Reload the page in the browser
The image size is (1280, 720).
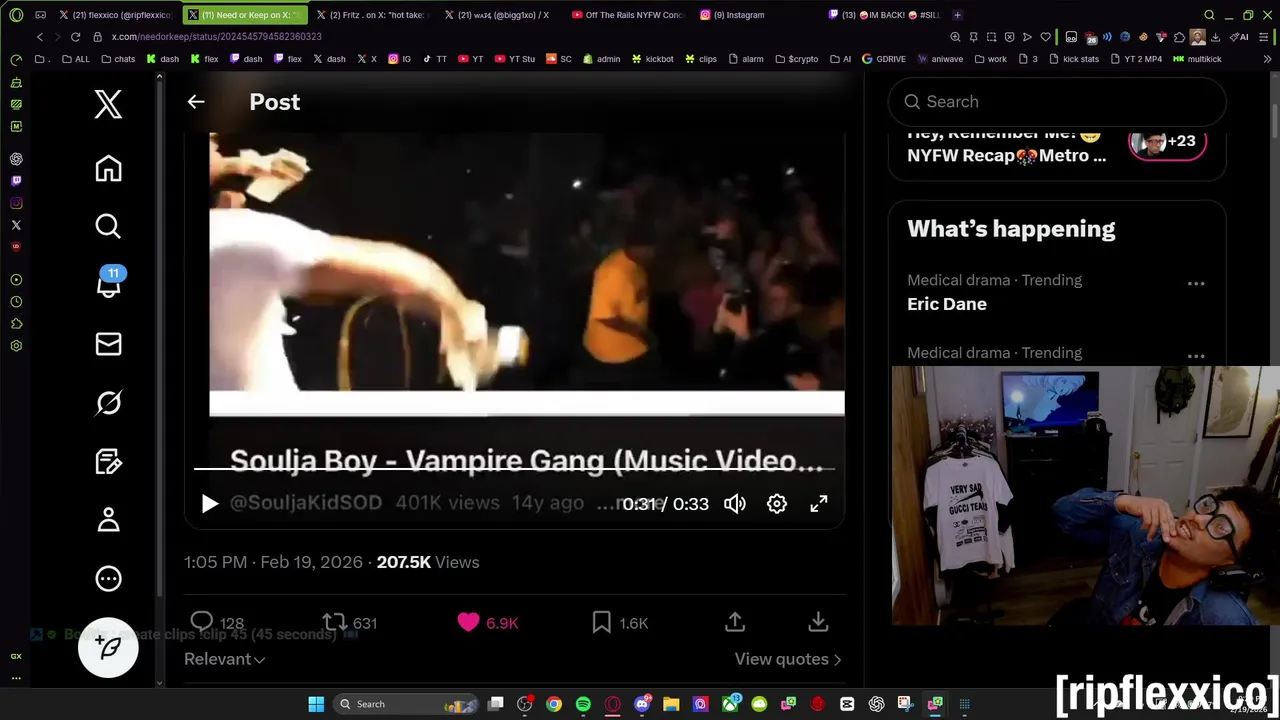[x=75, y=37]
